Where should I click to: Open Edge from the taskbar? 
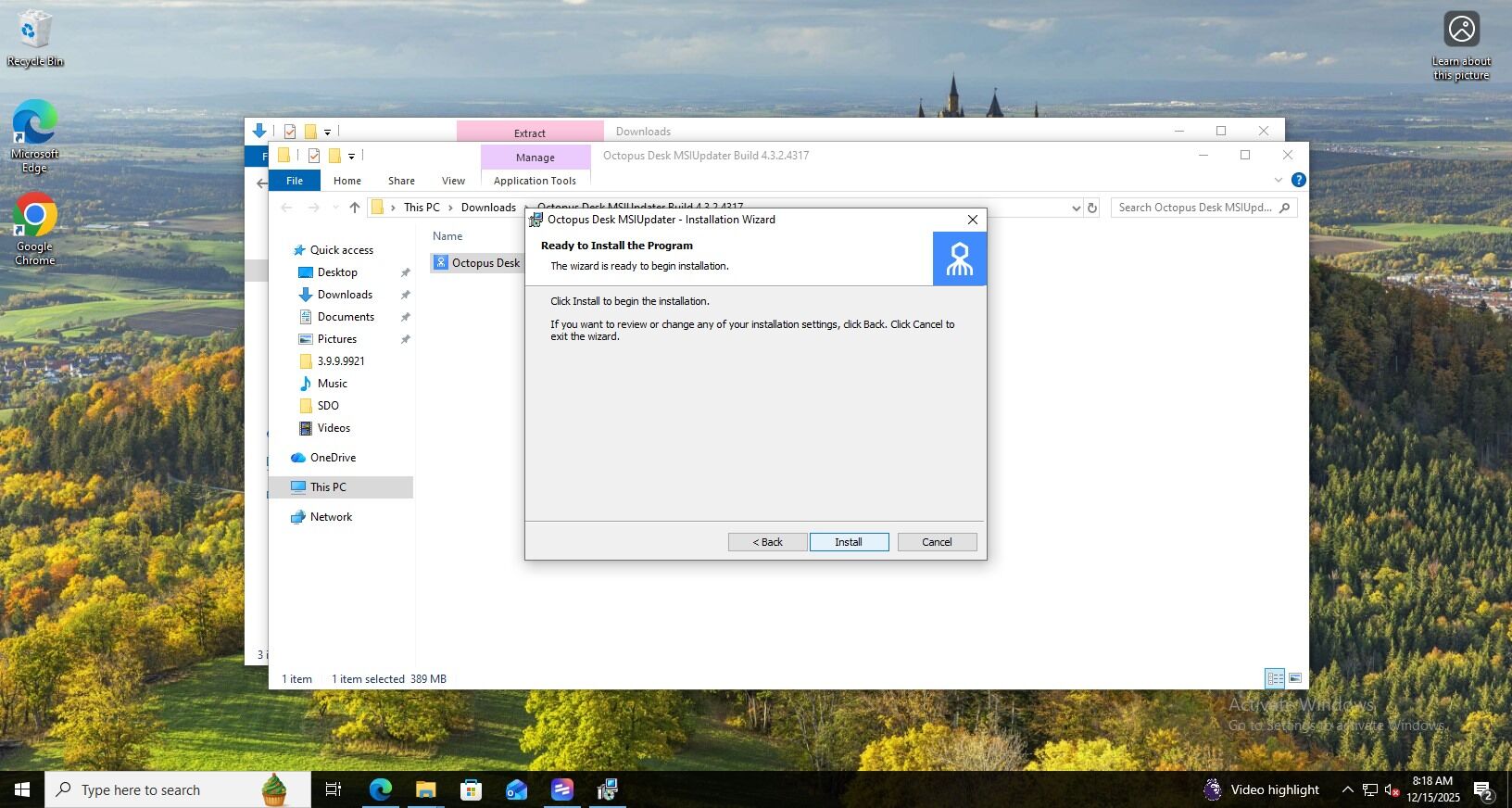[x=381, y=789]
